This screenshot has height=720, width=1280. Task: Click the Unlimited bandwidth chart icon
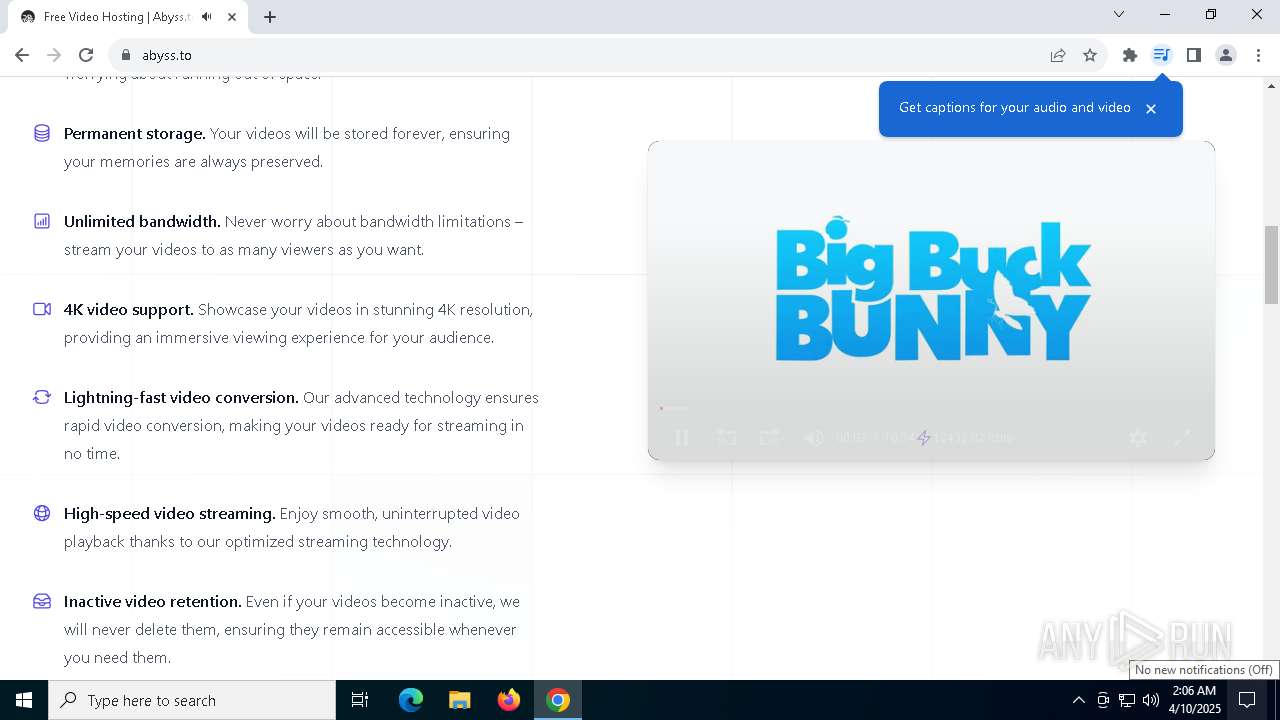pos(42,221)
